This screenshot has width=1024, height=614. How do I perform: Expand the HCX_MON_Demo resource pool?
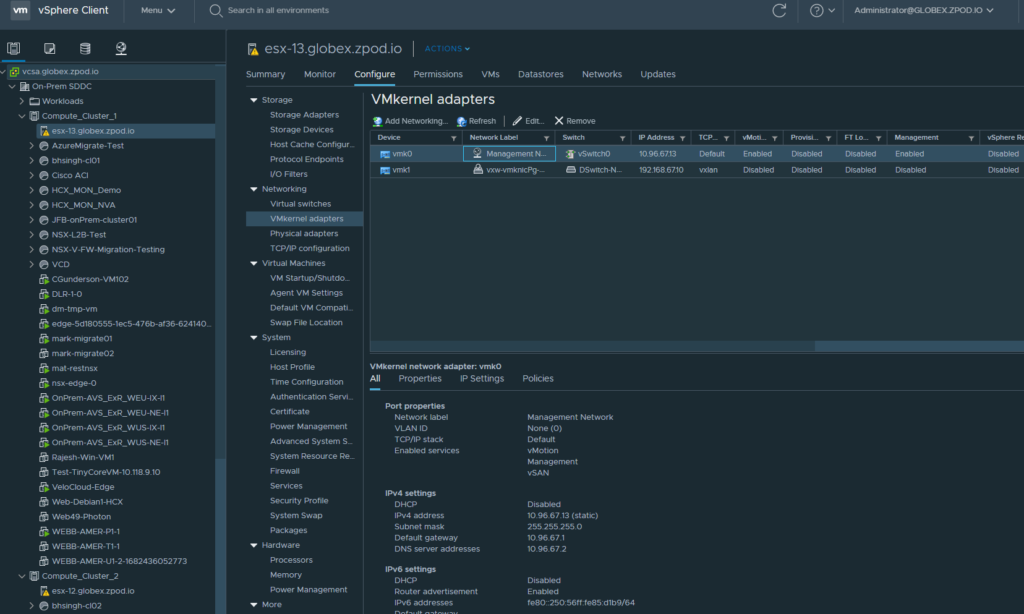tap(31, 190)
